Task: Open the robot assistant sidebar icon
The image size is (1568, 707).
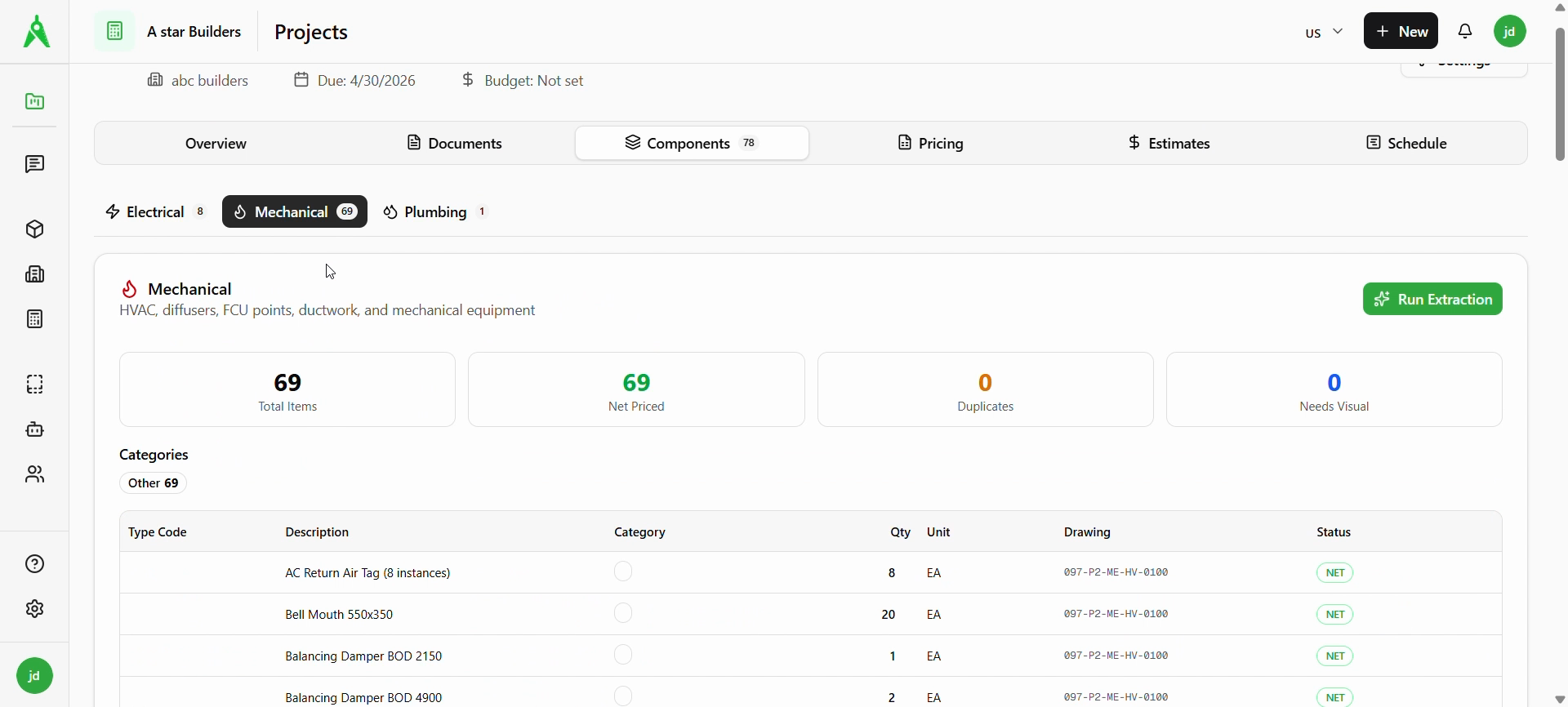Action: (x=34, y=429)
